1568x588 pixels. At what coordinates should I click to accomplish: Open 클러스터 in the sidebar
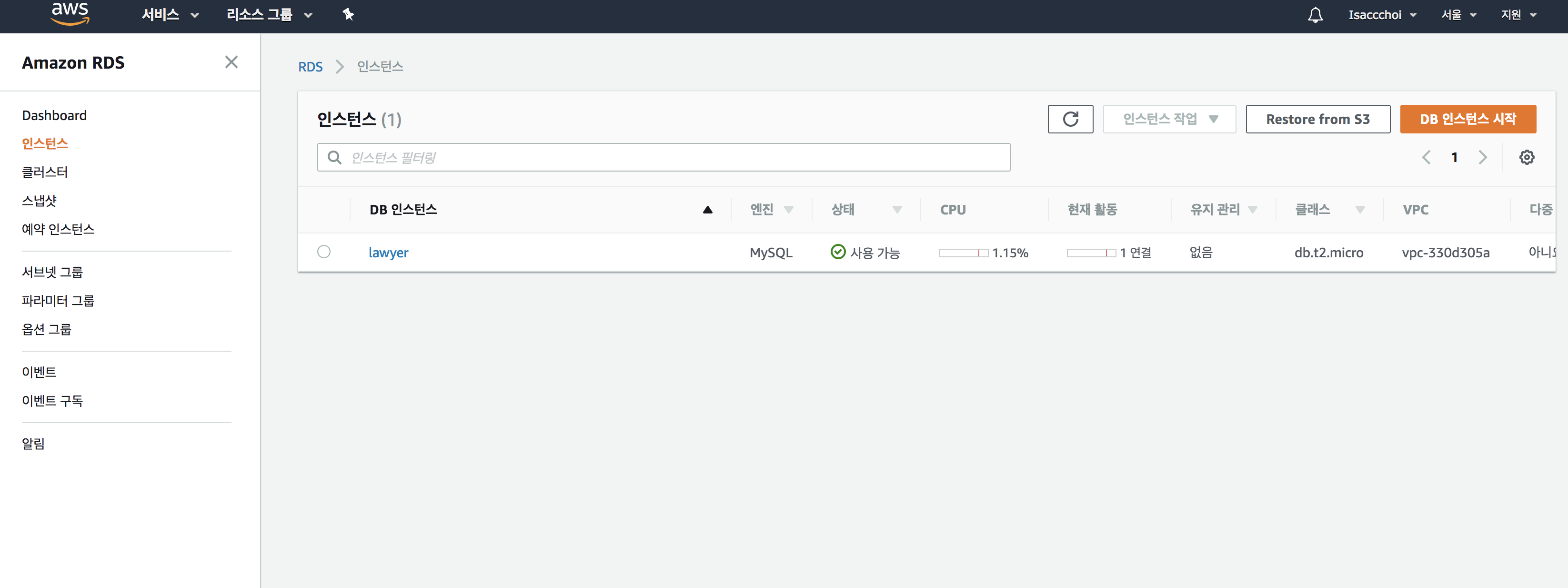45,172
